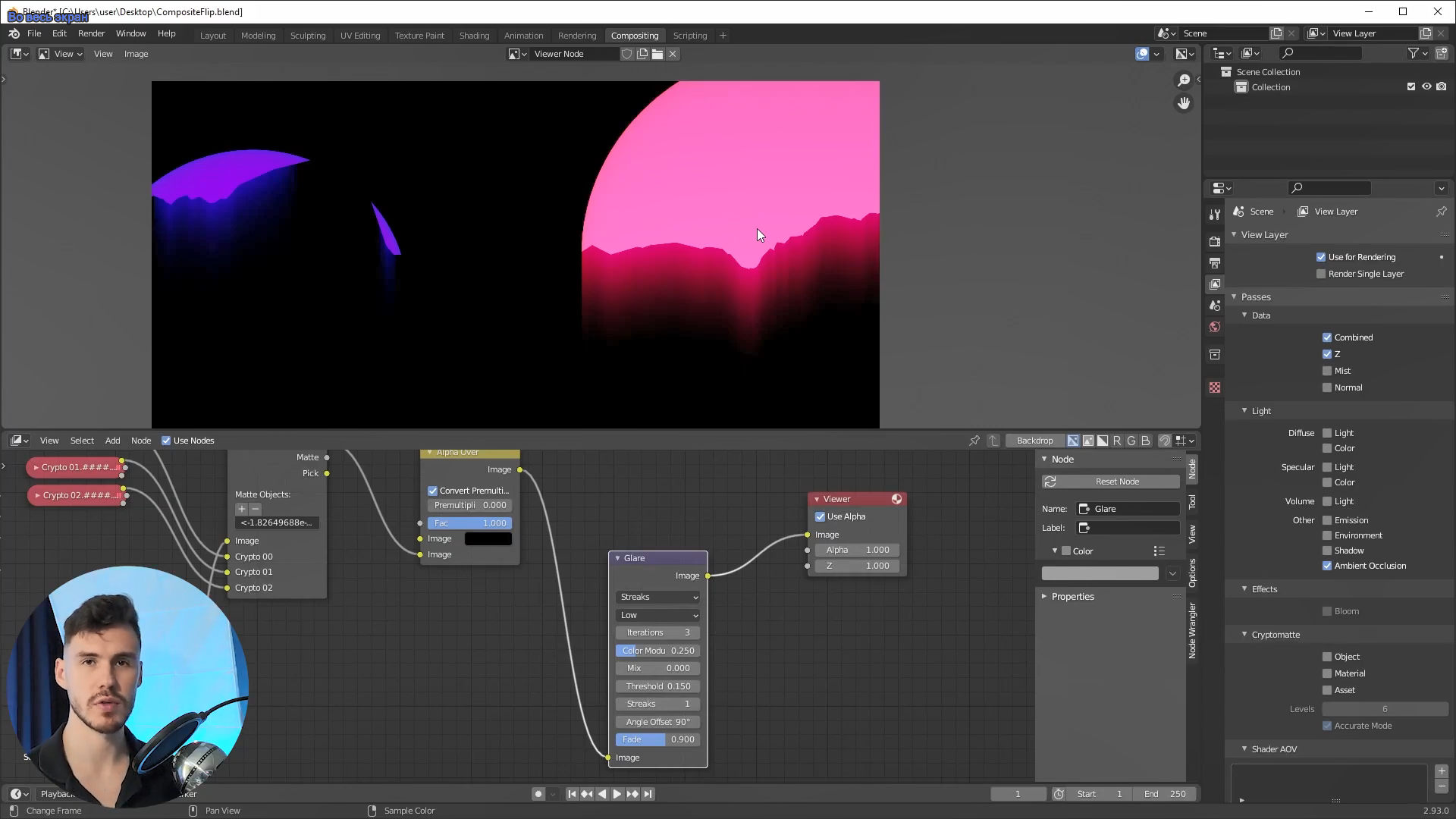Open the Streaks glare type dropdown

[657, 597]
